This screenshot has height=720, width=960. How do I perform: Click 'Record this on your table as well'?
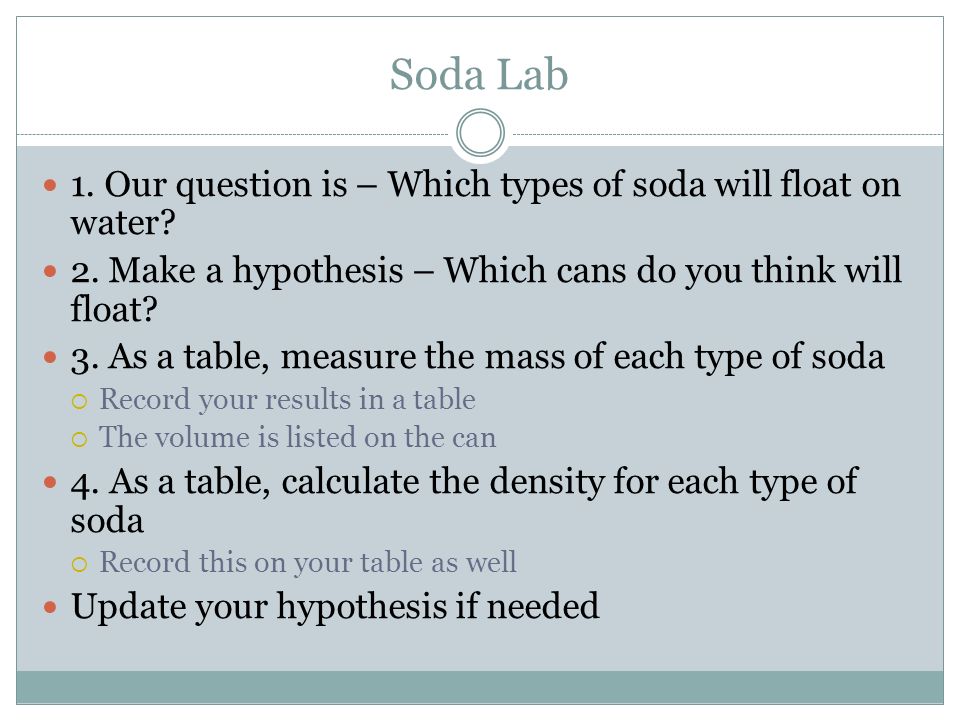coord(308,563)
